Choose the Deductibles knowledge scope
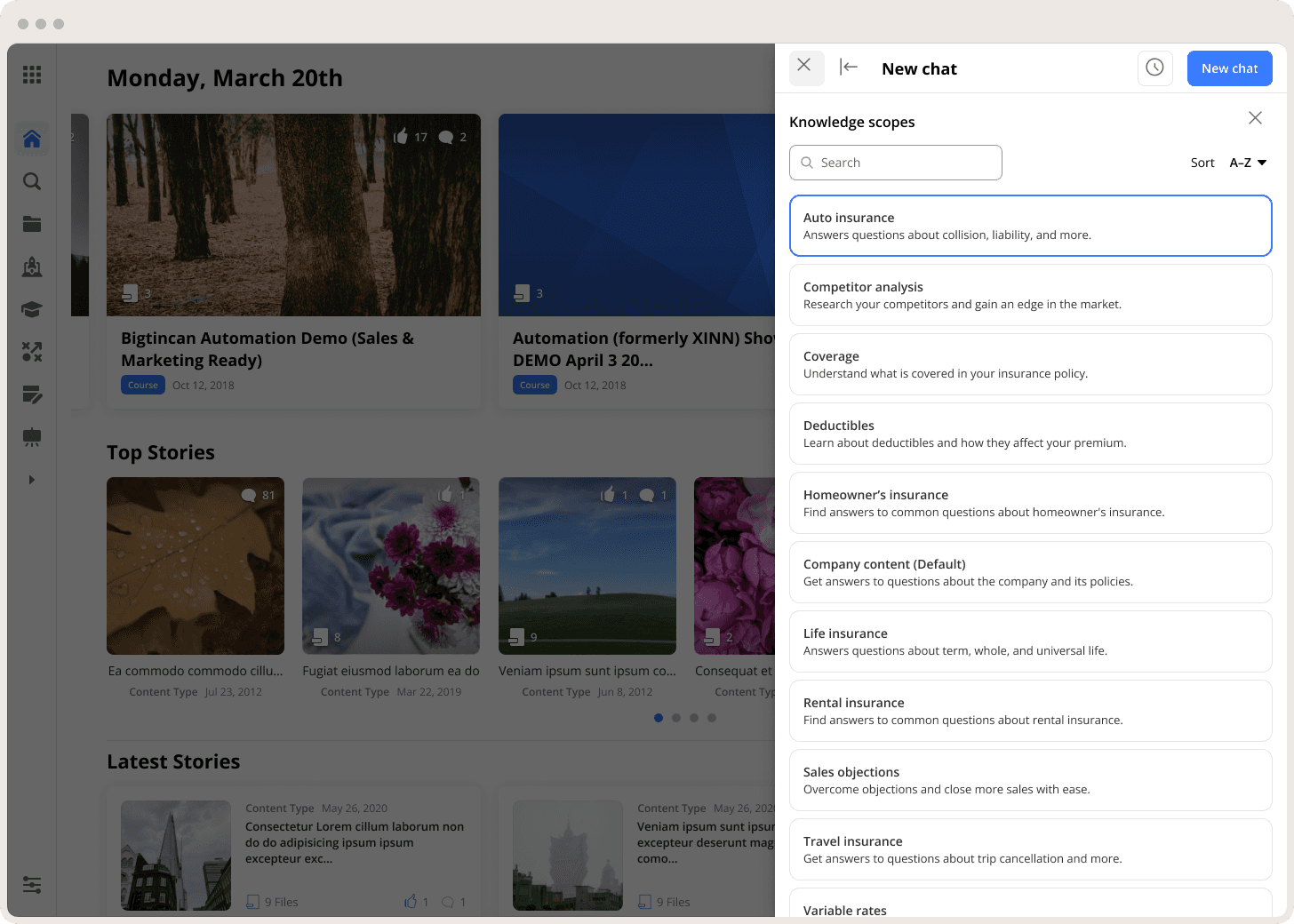 (x=1031, y=434)
